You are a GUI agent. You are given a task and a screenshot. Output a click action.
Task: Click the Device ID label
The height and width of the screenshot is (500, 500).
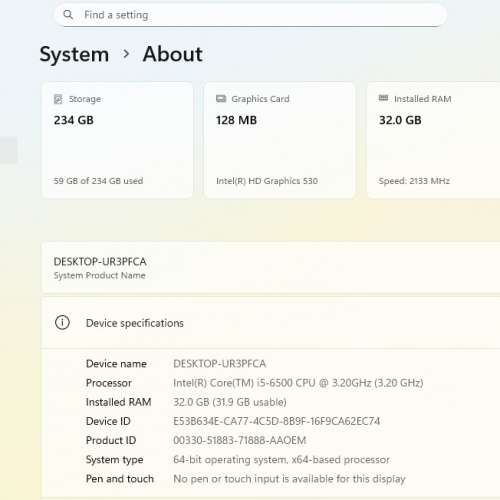click(x=108, y=421)
